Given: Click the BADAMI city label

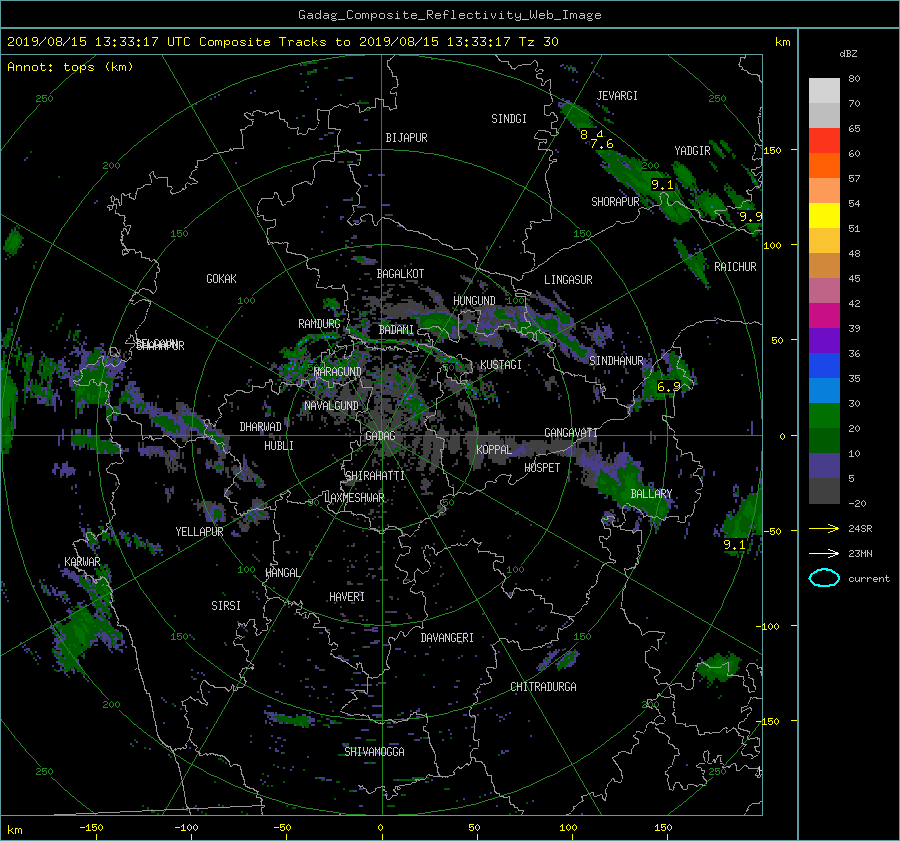Looking at the screenshot, I should click(396, 330).
